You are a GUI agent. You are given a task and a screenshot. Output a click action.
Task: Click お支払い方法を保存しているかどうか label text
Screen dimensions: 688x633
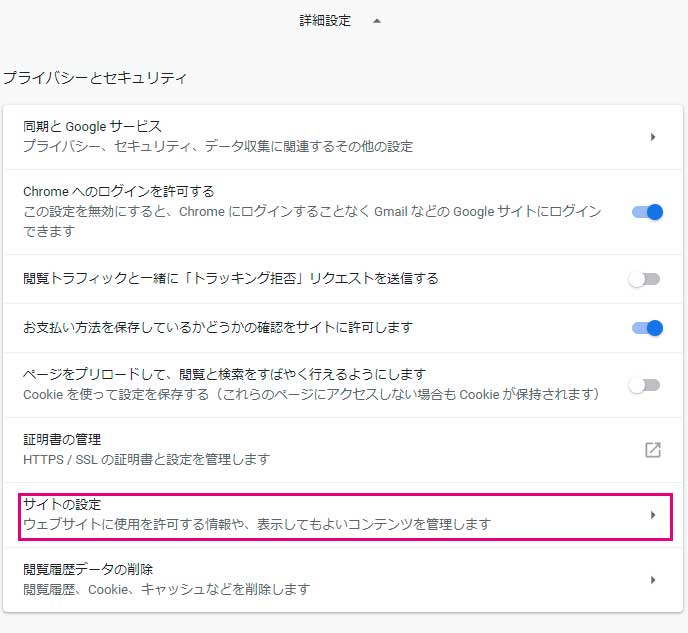click(218, 328)
